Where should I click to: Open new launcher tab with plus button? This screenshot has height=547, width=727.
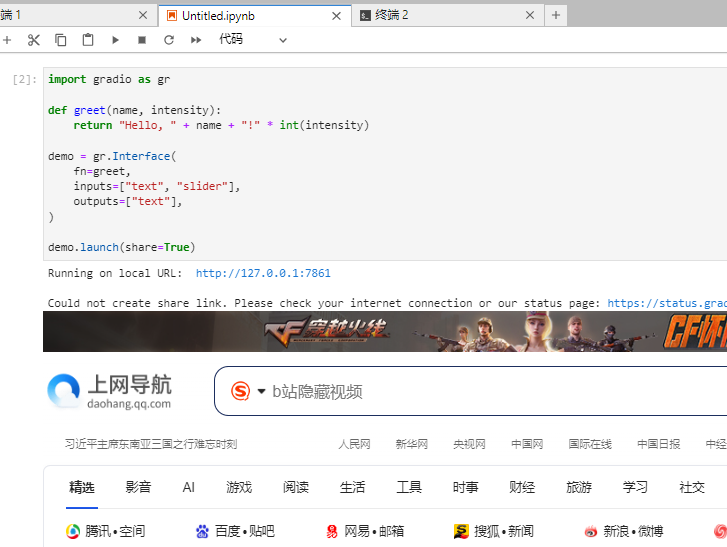click(557, 15)
